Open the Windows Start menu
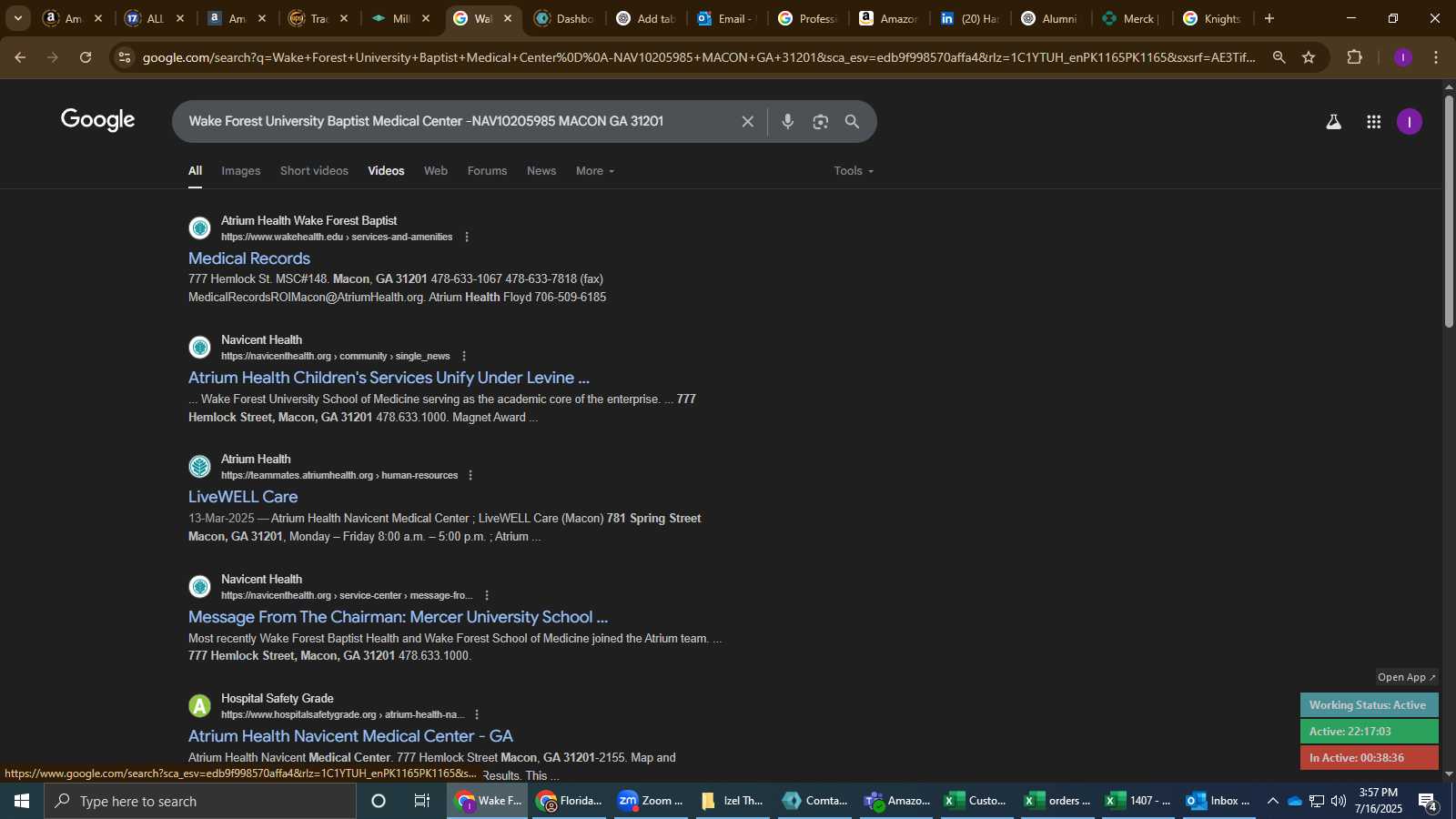The image size is (1456, 819). 22,801
